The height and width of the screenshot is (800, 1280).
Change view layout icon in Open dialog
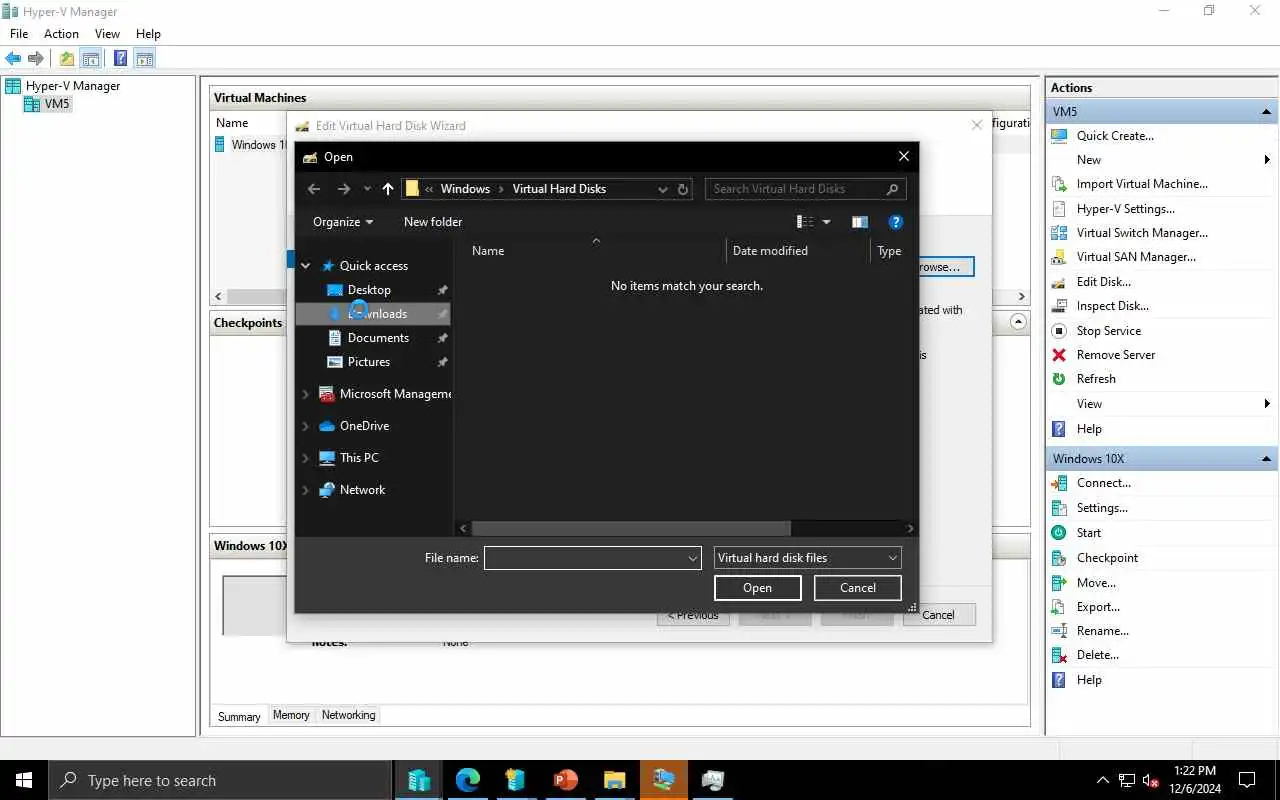point(805,222)
